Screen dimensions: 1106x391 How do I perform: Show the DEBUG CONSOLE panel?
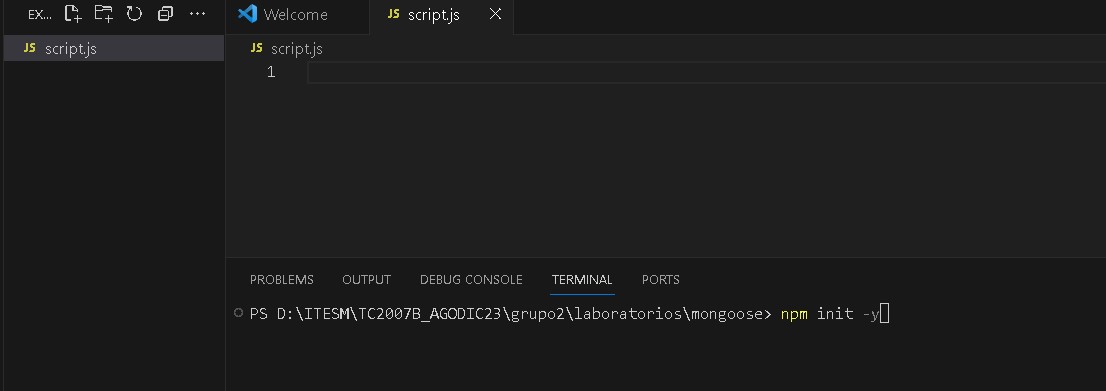(471, 279)
